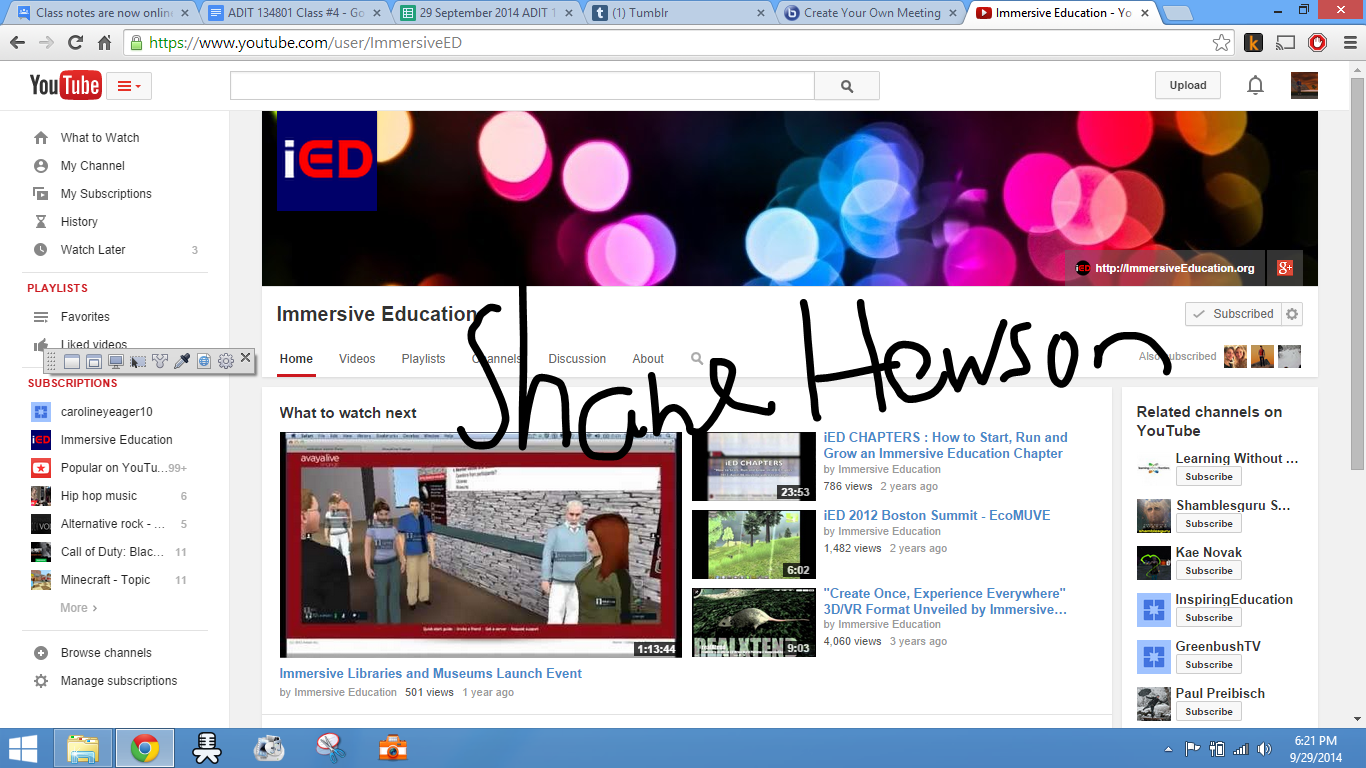Select region capture icon
The width and height of the screenshot is (1366, 768).
pyautogui.click(x=138, y=361)
